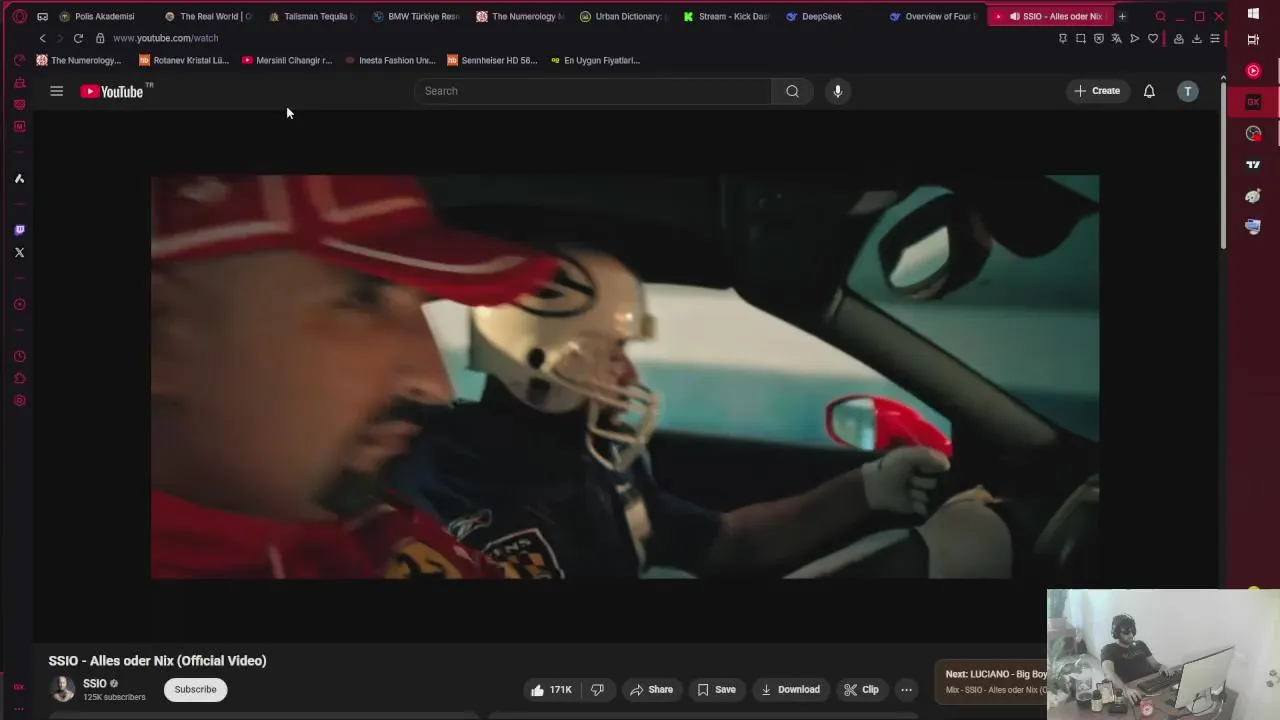1280x720 pixels.
Task: Search open tabs via the magnifier icon
Action: tap(1160, 16)
